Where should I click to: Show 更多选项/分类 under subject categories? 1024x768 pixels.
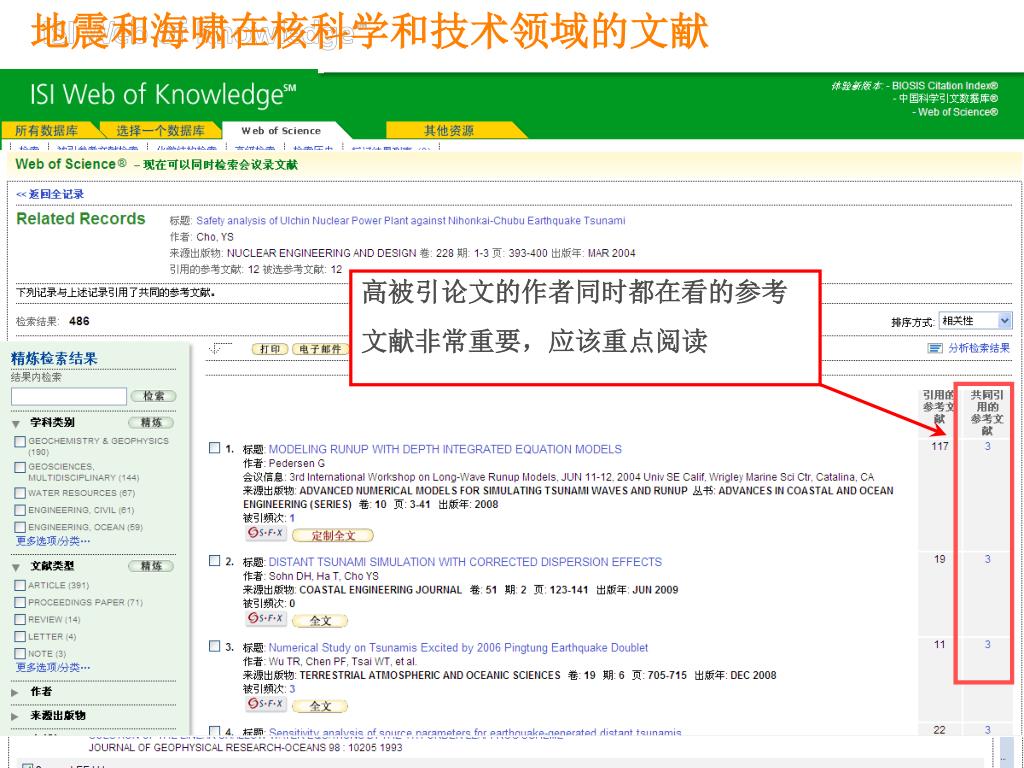coord(53,541)
